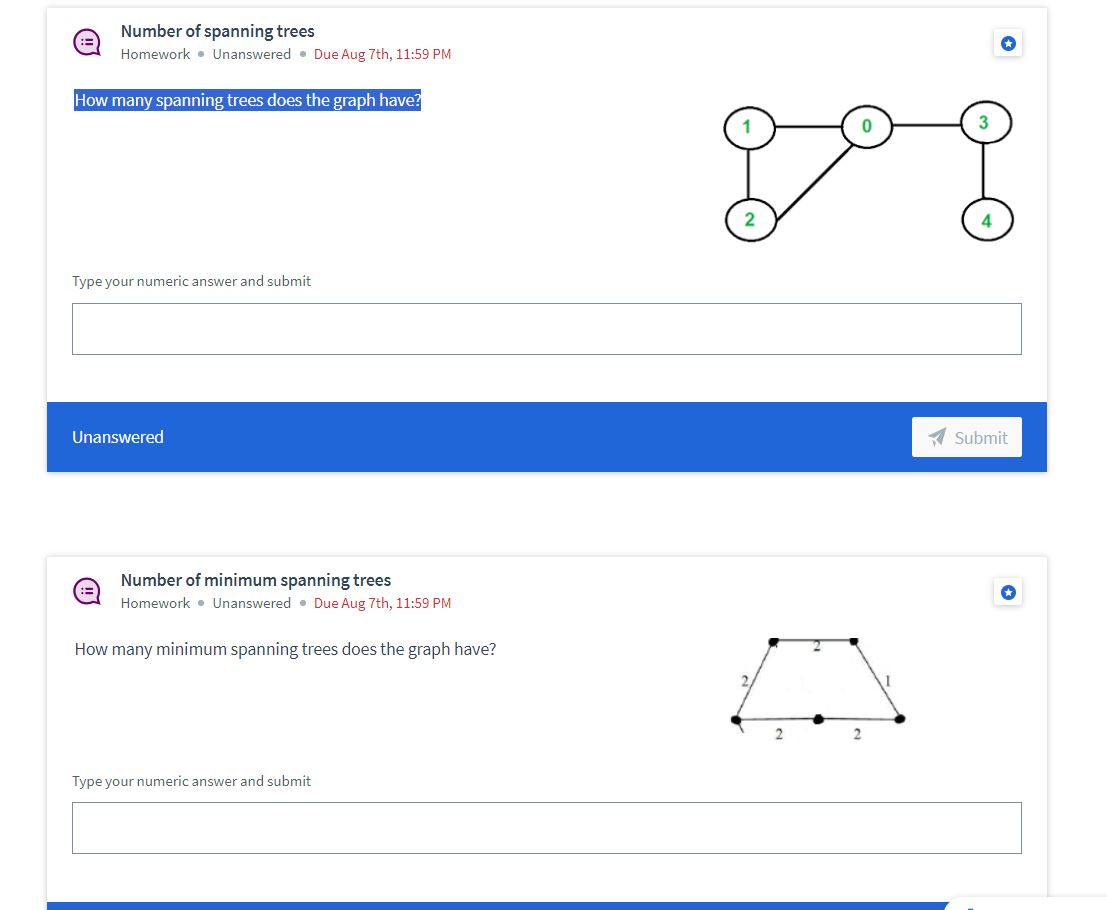Click the Homework tag under minimum spanning trees
Viewport: 1107px width, 910px height.
[x=155, y=603]
